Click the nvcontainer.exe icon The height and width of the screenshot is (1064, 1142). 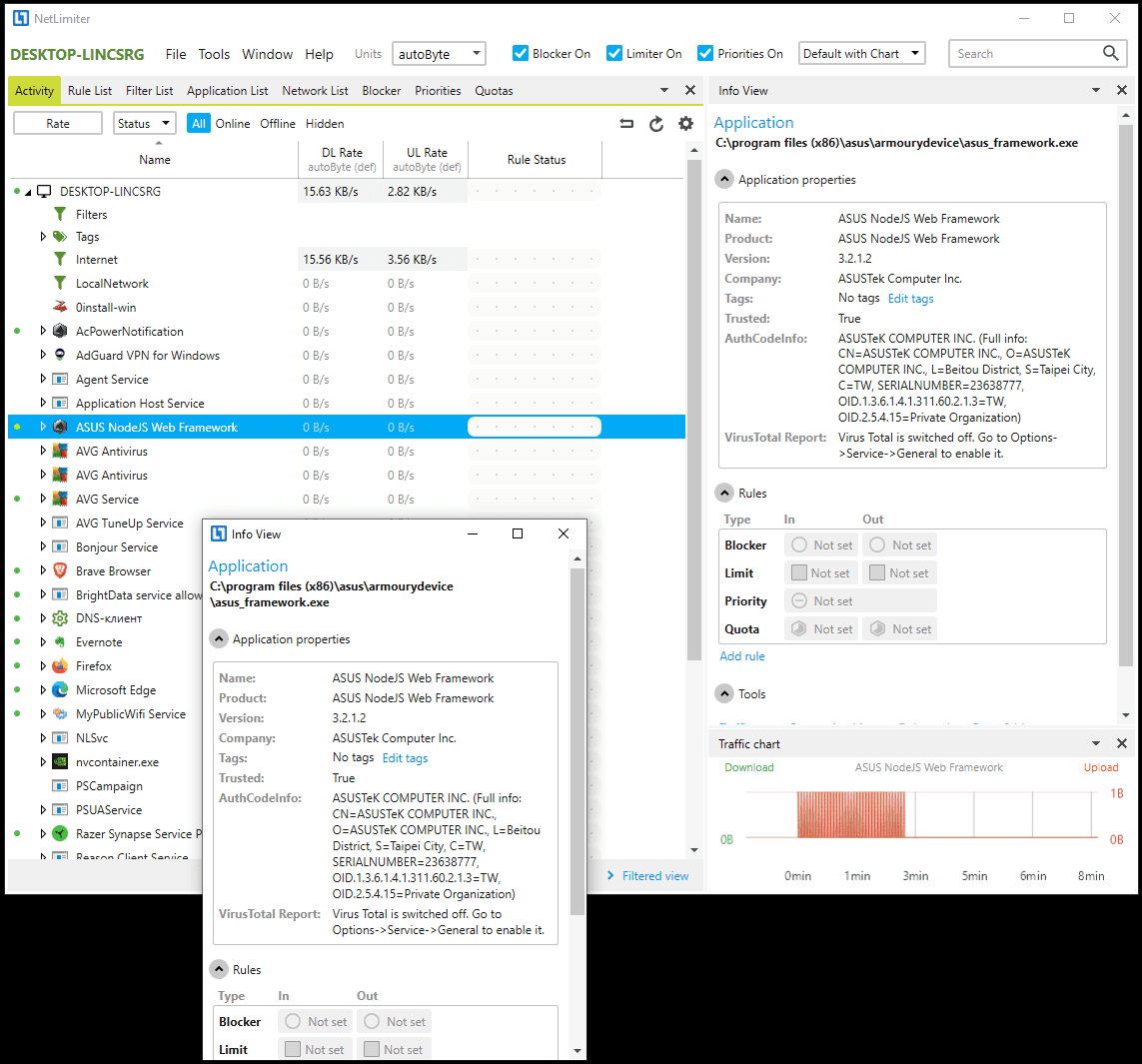click(x=61, y=761)
